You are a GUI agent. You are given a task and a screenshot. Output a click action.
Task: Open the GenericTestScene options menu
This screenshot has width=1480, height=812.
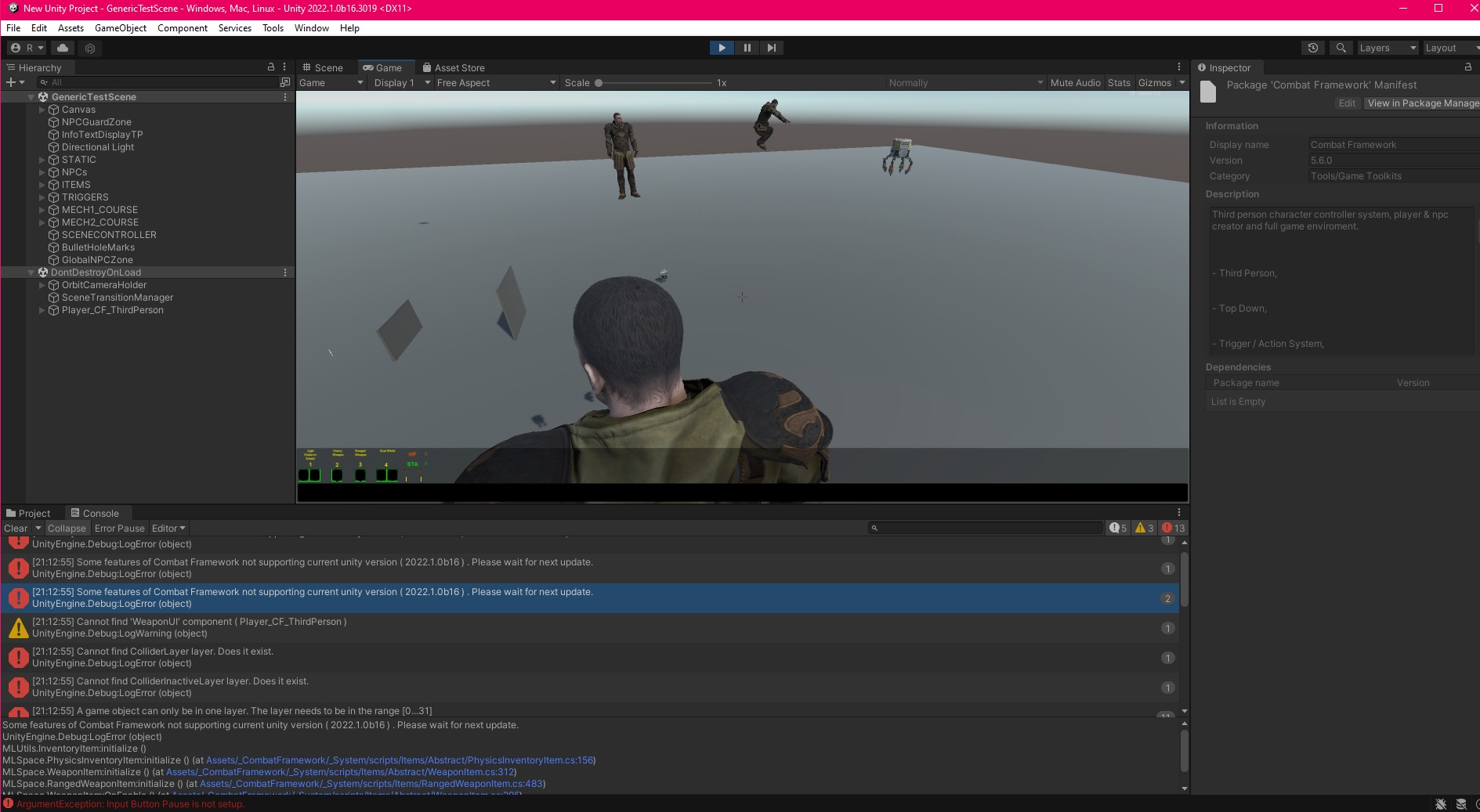pos(285,97)
